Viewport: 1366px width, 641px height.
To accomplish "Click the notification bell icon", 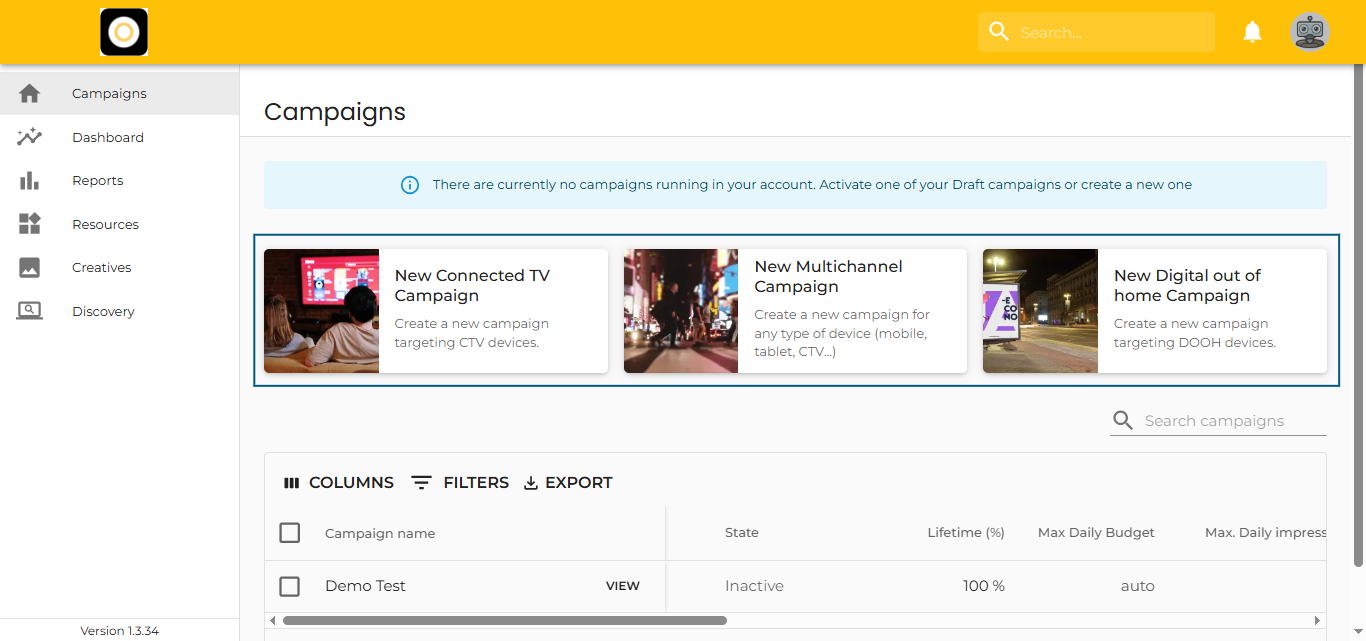I will 1252,32.
